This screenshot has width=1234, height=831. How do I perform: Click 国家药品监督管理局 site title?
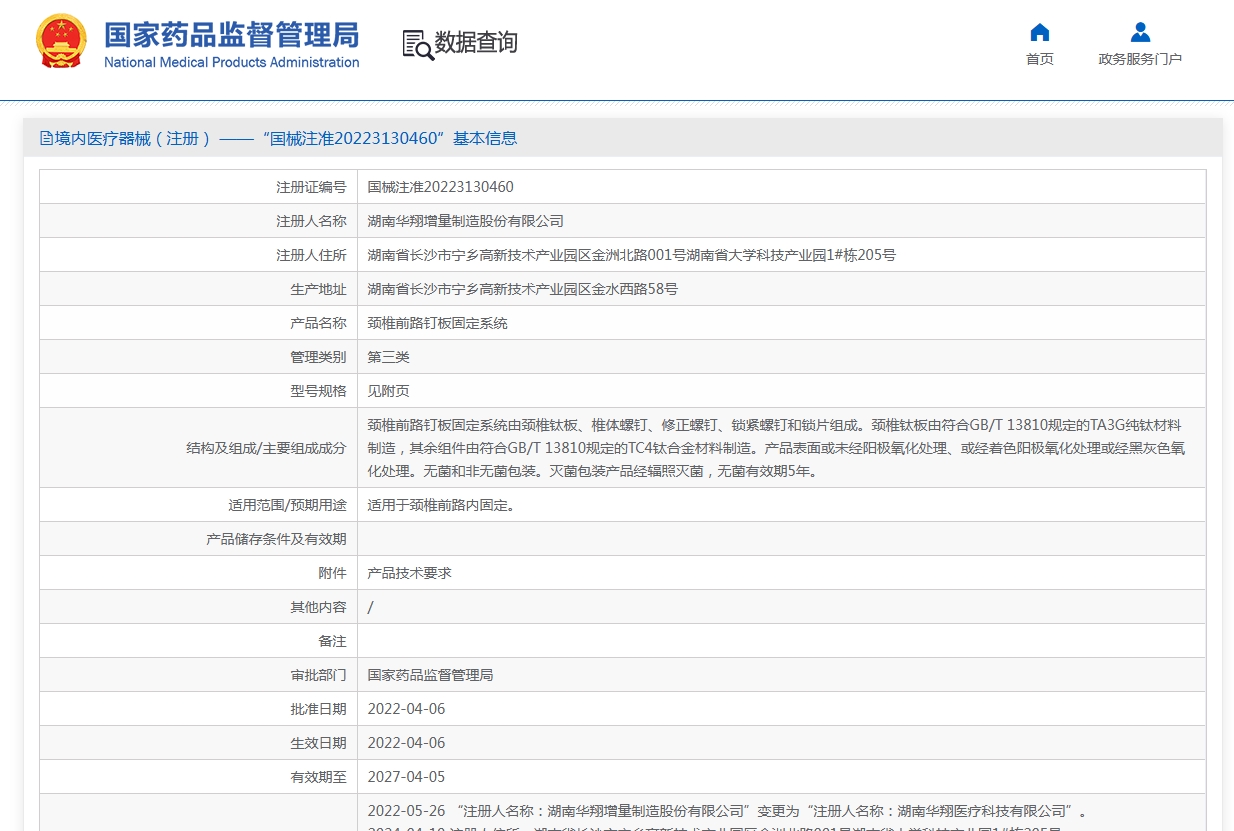[x=231, y=34]
